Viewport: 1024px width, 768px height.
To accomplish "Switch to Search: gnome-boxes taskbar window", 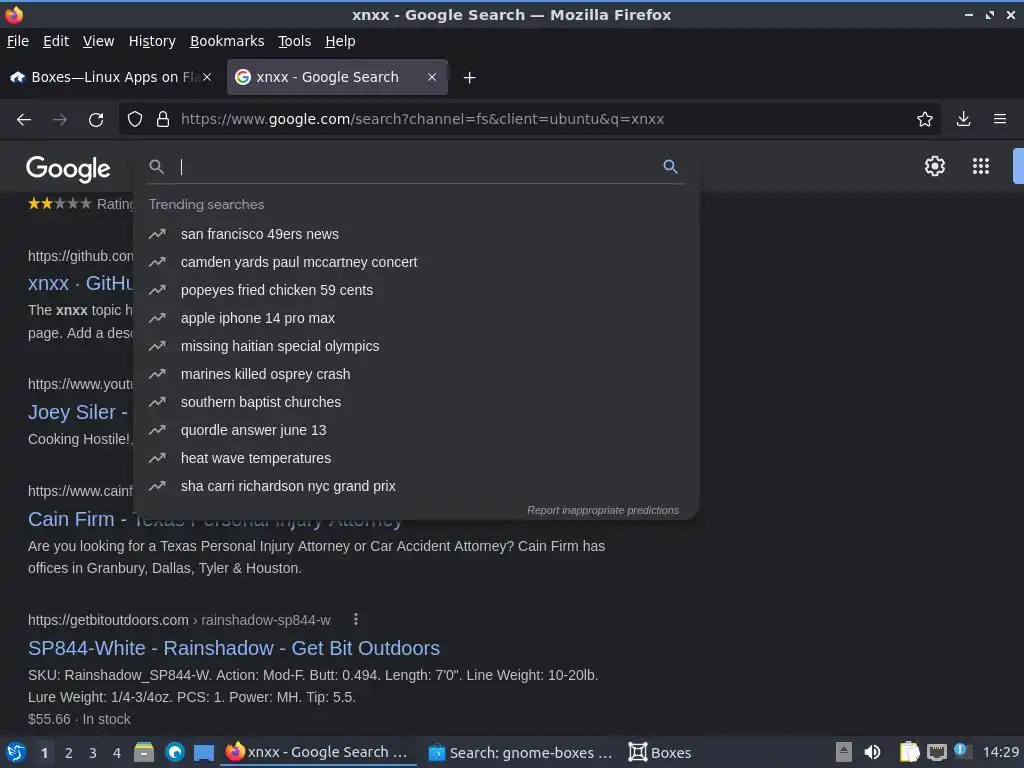I will [520, 753].
